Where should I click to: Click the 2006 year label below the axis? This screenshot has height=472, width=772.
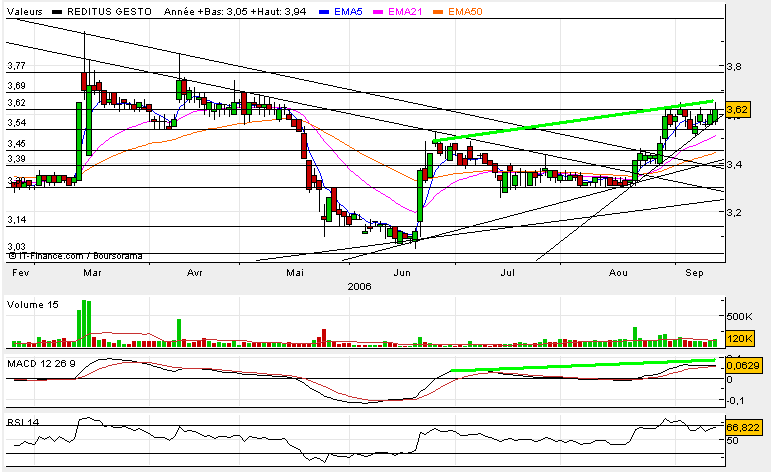[359, 286]
